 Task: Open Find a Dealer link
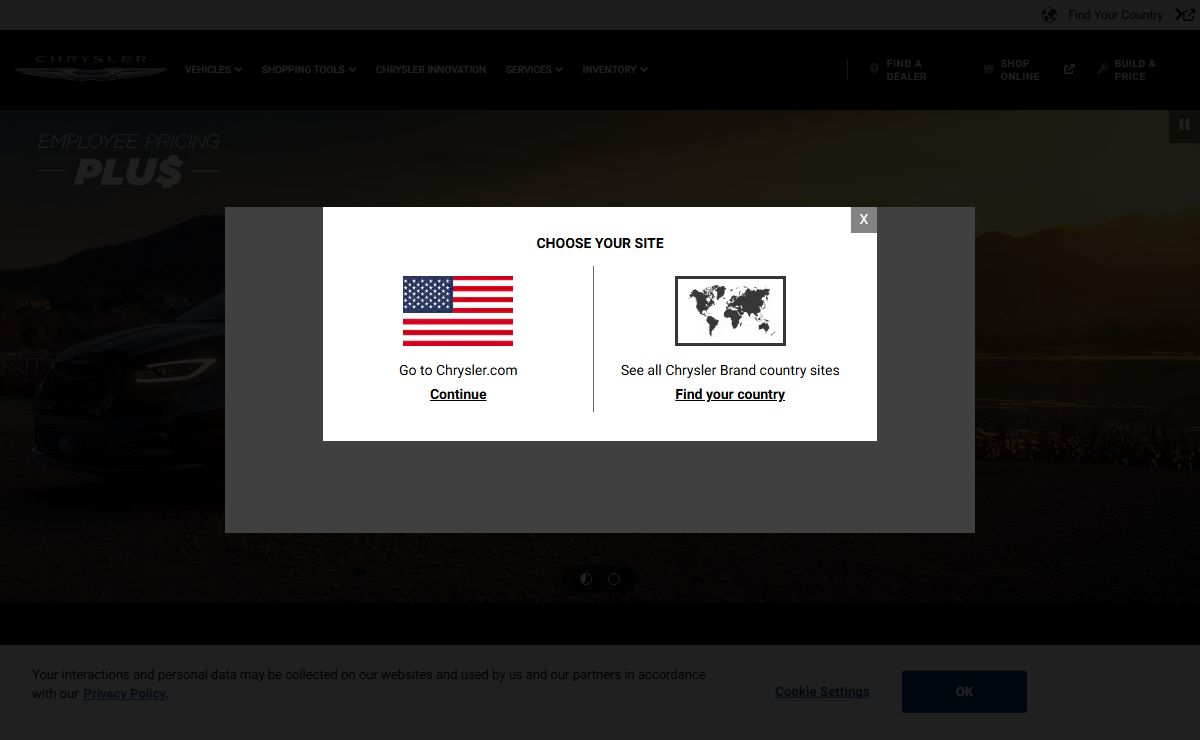(906, 70)
